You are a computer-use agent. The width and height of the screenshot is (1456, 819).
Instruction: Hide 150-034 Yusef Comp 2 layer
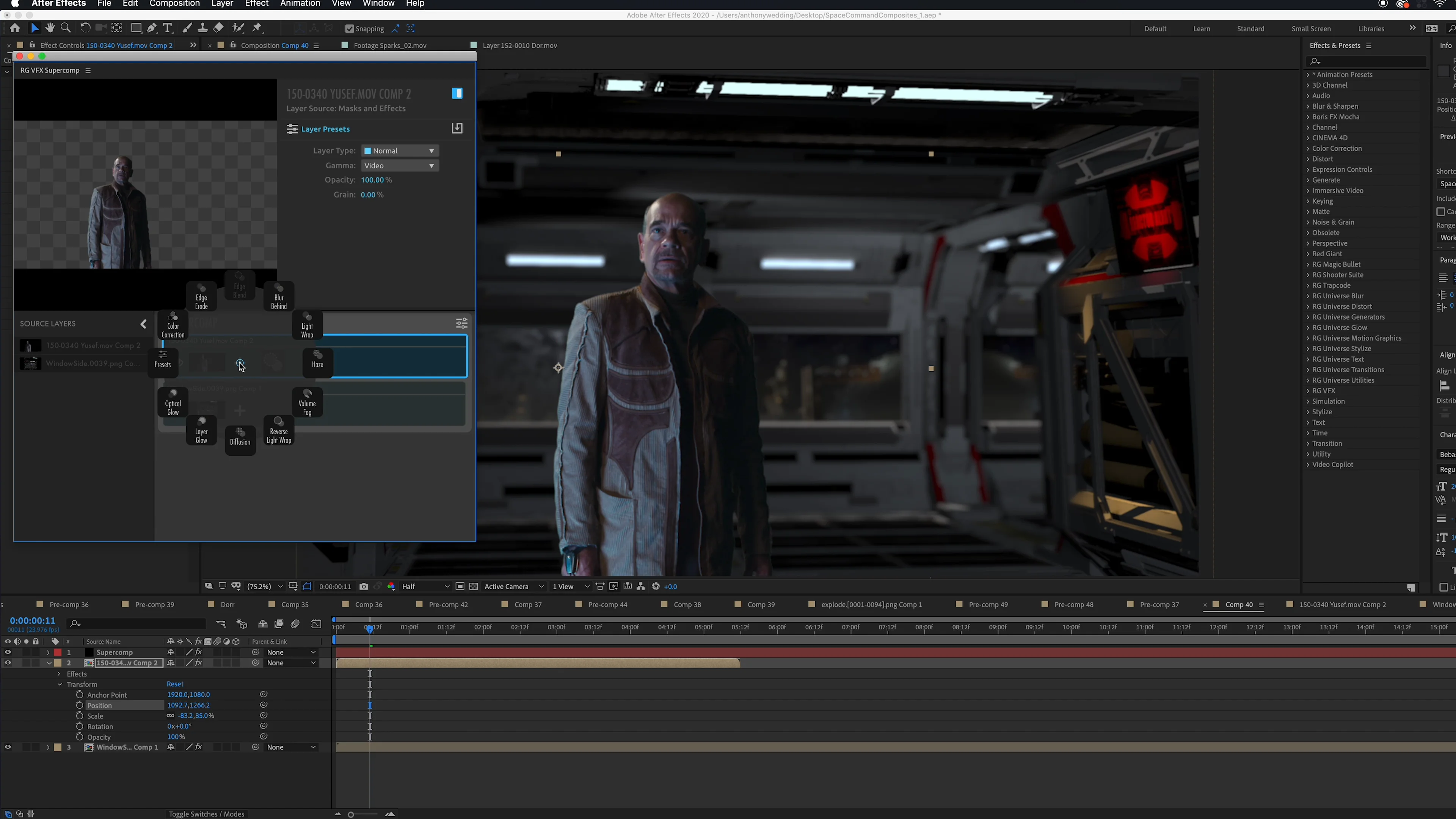pyautogui.click(x=7, y=663)
